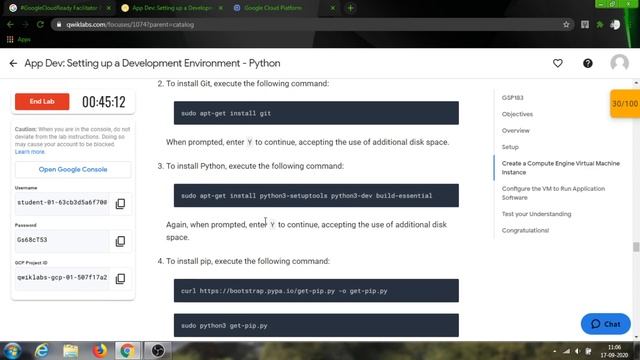Click the sudo apt-get install git code block
This screenshot has width=640, height=360.
(316, 113)
